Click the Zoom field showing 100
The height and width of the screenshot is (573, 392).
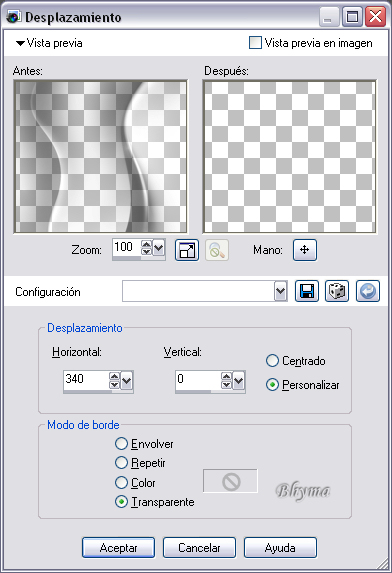click(127, 247)
